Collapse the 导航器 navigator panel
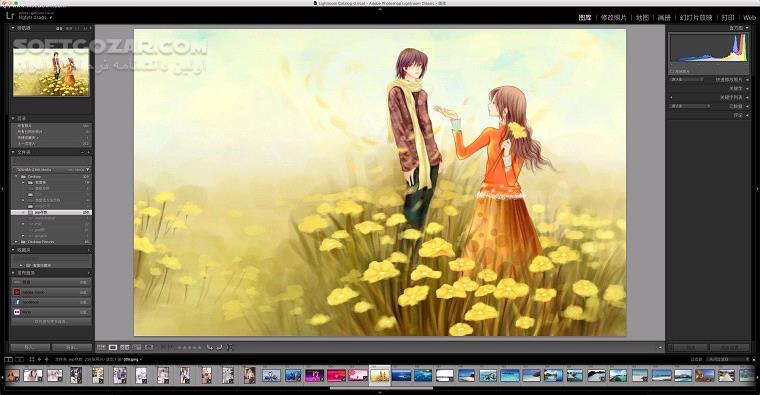The width and height of the screenshot is (760, 395). point(13,28)
